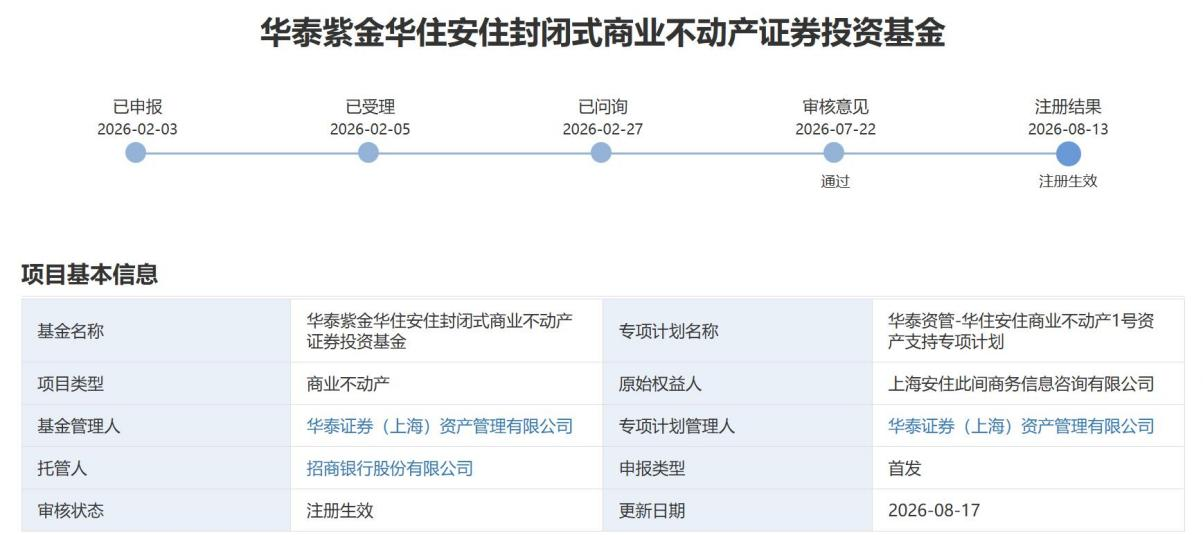Image resolution: width=1203 pixels, height=535 pixels.
Task: Click the 项目类型 header cell
Action: [156, 384]
